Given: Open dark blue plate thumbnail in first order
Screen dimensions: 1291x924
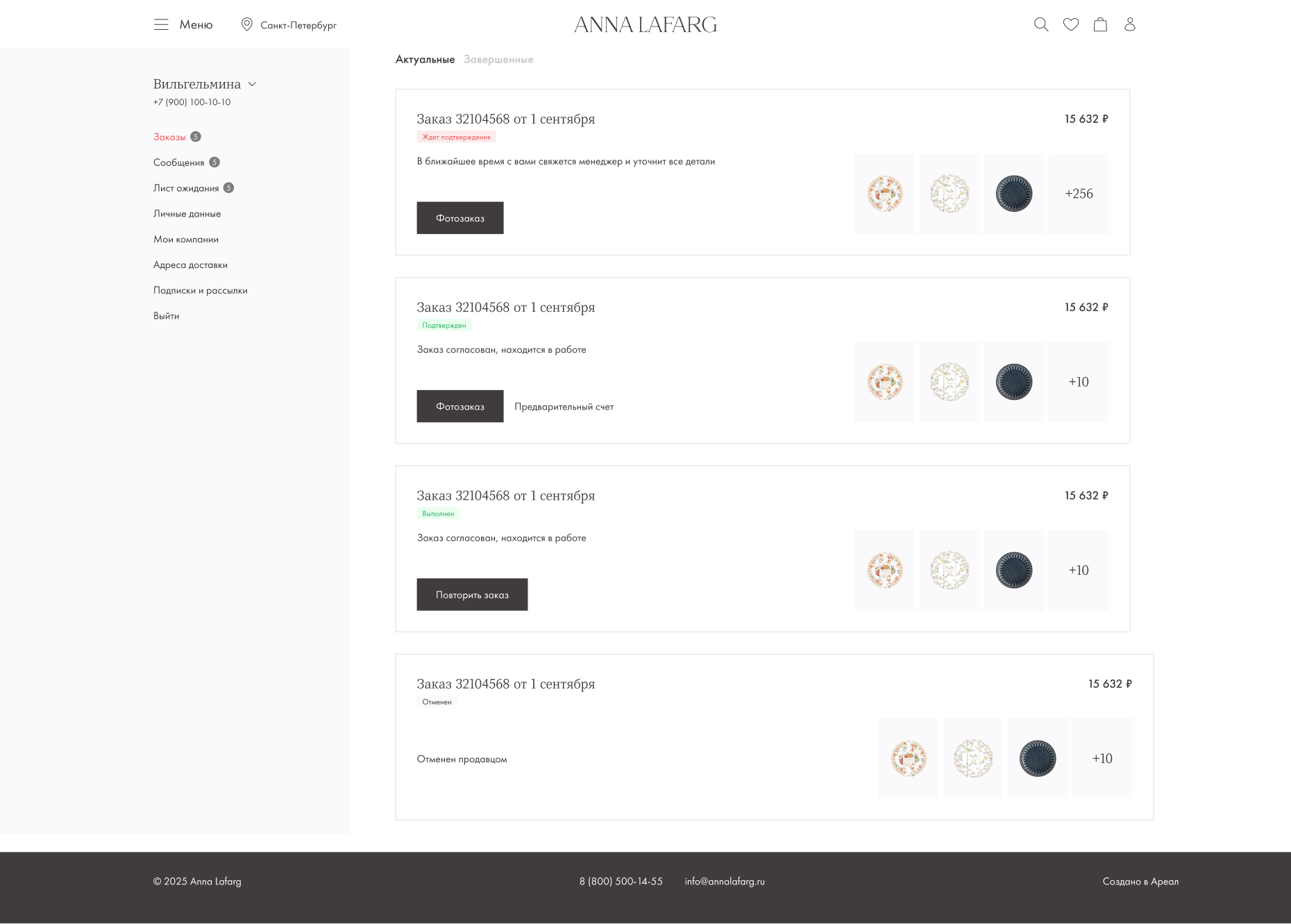Looking at the screenshot, I should [x=1013, y=194].
